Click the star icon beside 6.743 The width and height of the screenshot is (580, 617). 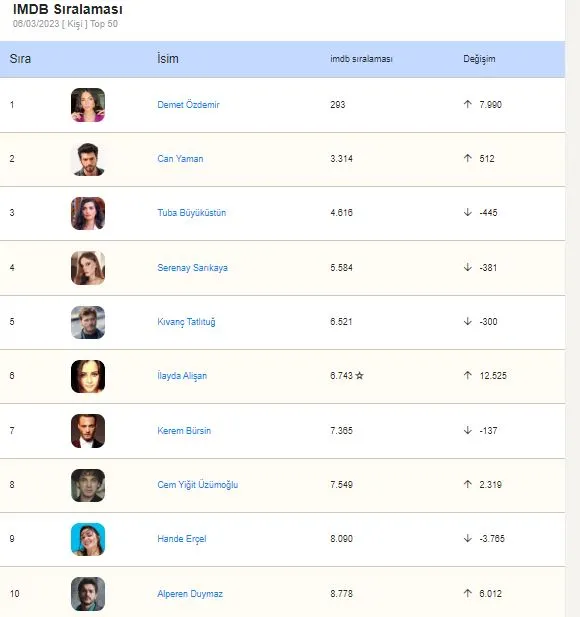coord(359,375)
